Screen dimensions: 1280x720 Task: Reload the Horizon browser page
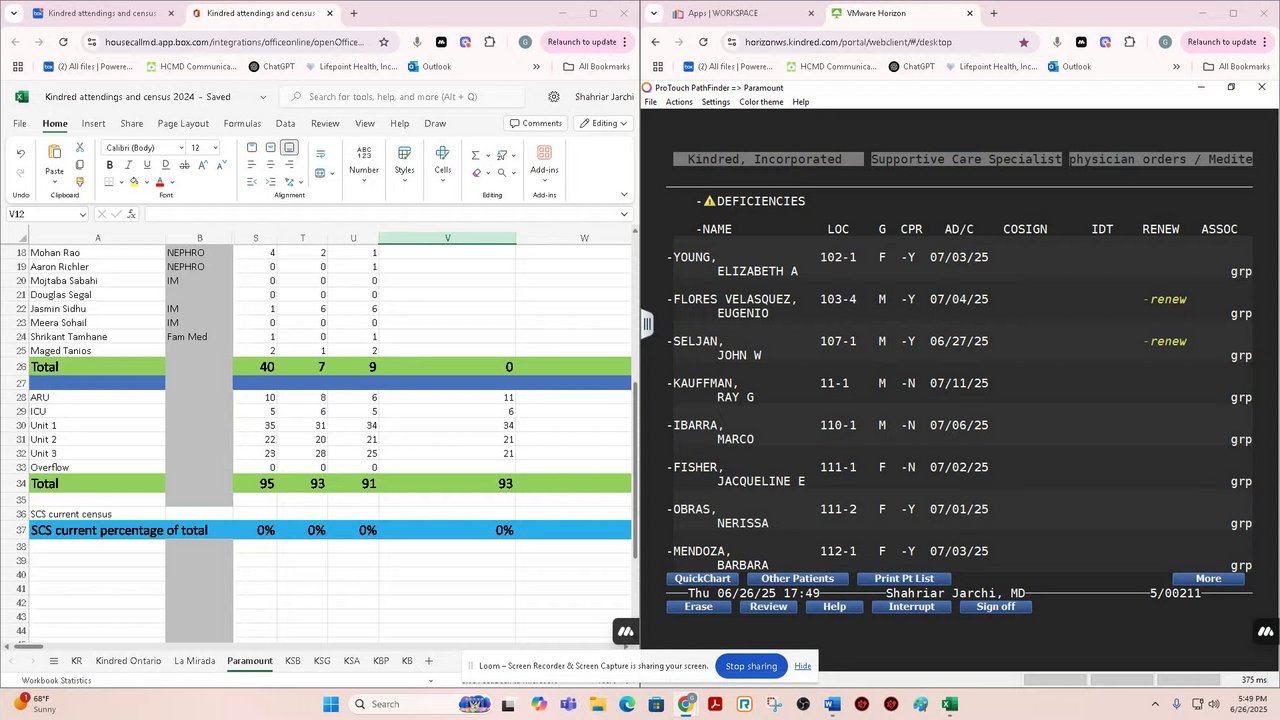click(703, 42)
